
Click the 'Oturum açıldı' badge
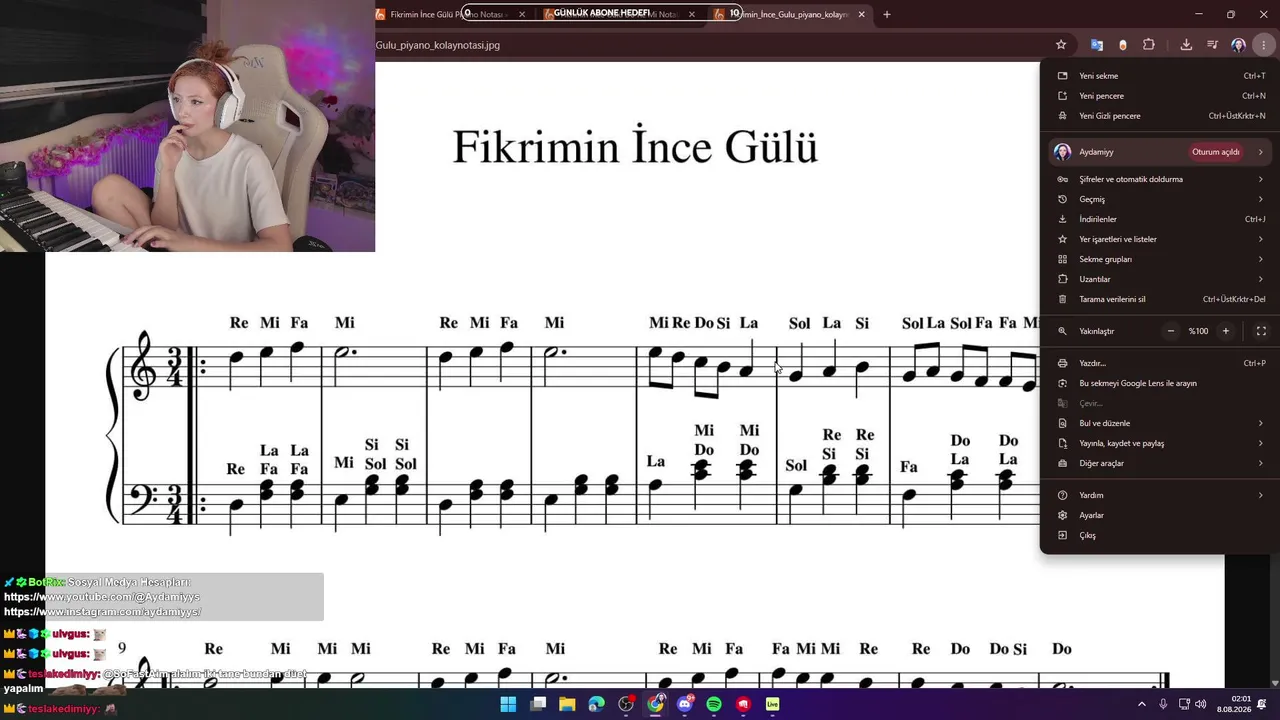[x=1216, y=152]
